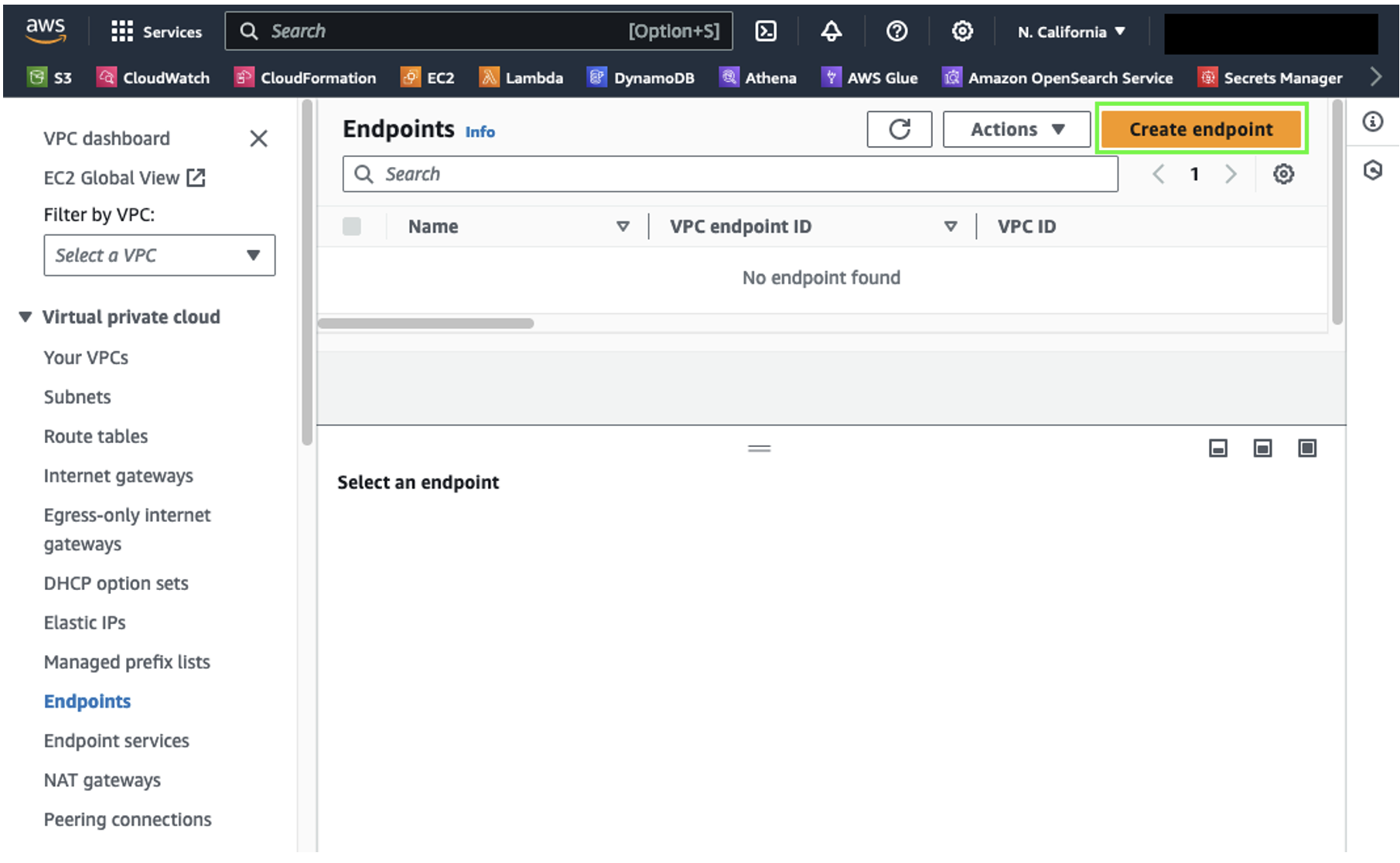Screen dimensions: 1400x863
Task: Open Secrets Manager from the favorites bar
Action: pyautogui.click(x=1270, y=77)
